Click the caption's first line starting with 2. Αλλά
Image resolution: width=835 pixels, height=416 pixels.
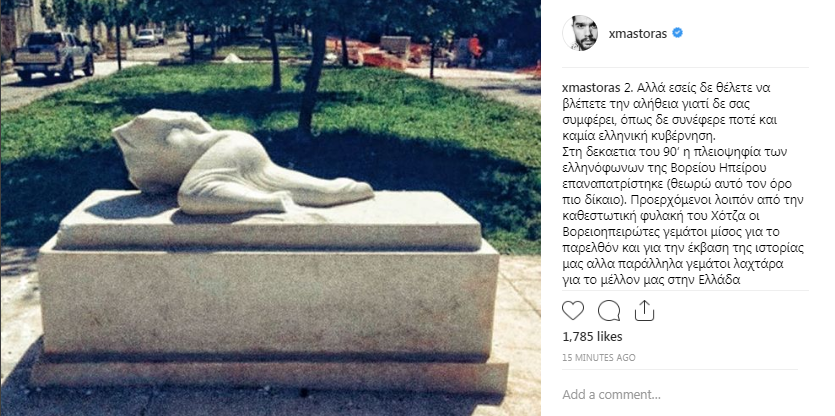pyautogui.click(x=683, y=88)
